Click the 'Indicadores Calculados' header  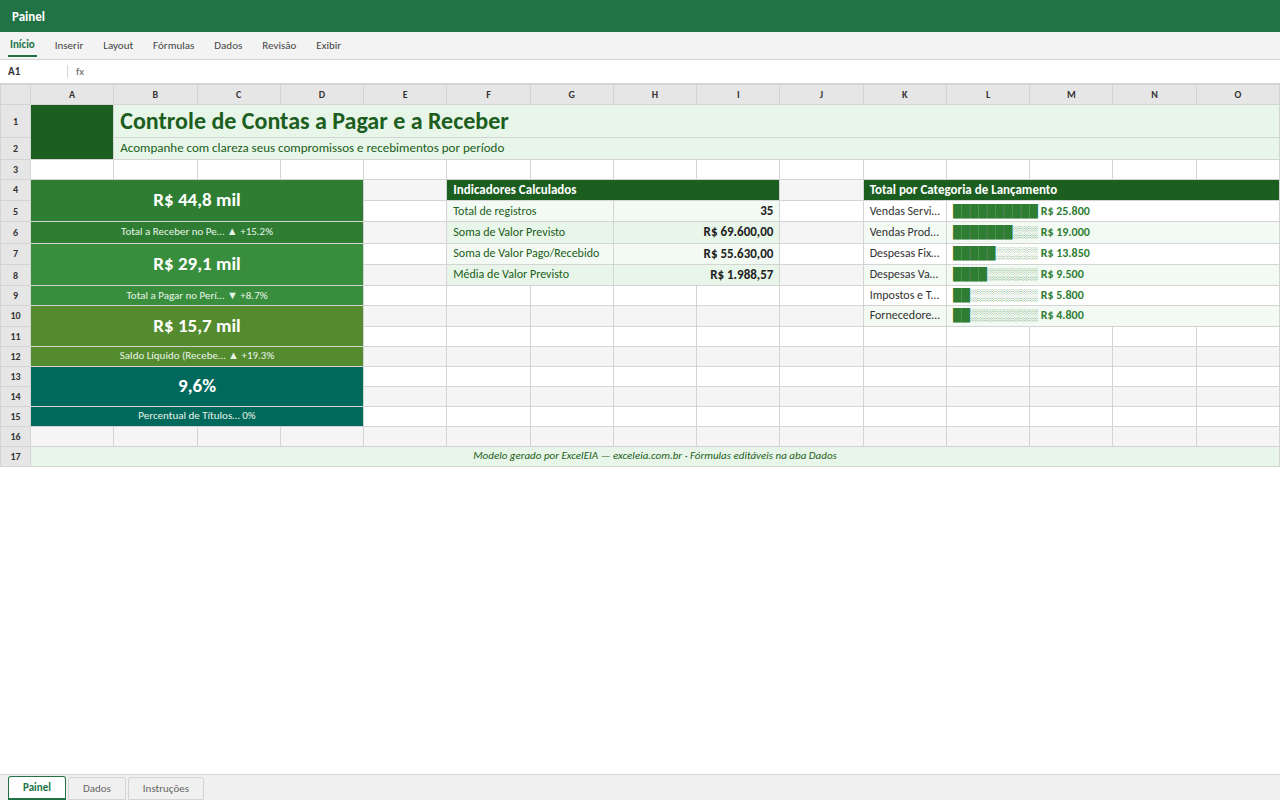coord(613,190)
